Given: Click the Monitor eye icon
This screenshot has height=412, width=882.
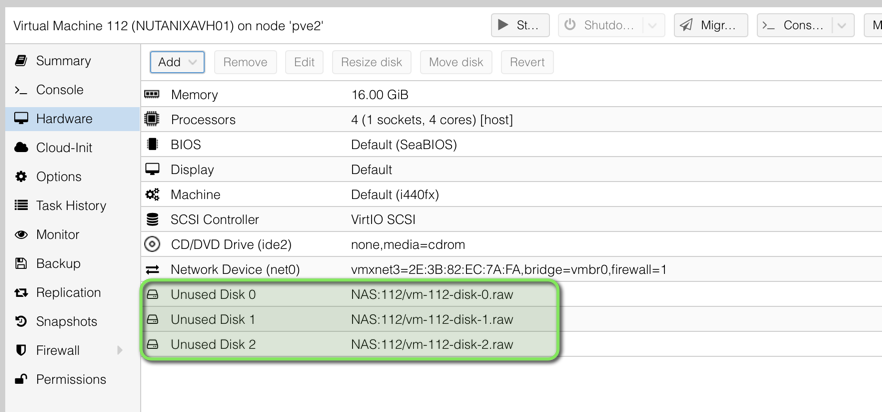Looking at the screenshot, I should (x=21, y=235).
